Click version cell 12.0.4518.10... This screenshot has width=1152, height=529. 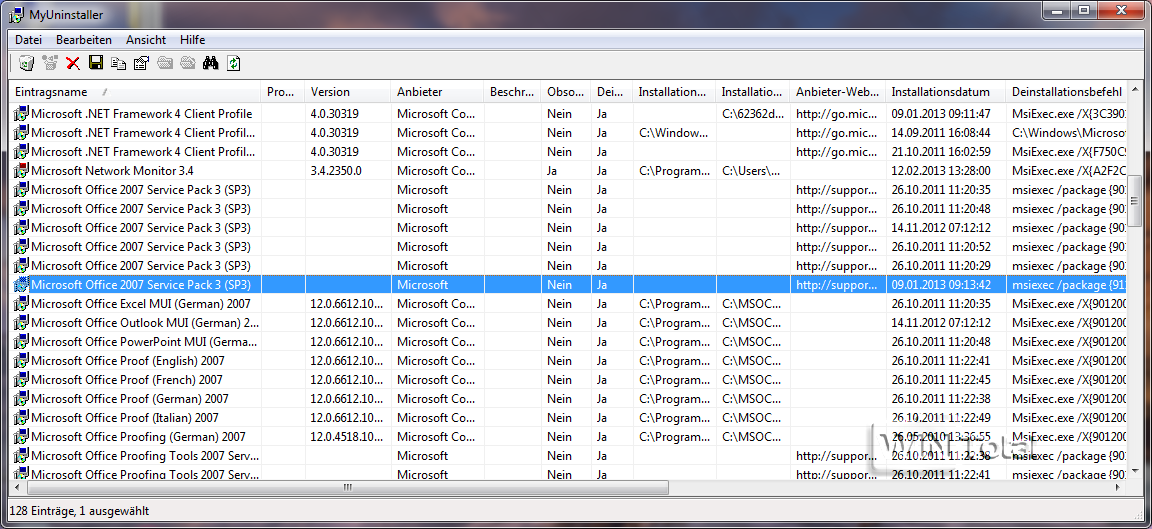point(345,436)
